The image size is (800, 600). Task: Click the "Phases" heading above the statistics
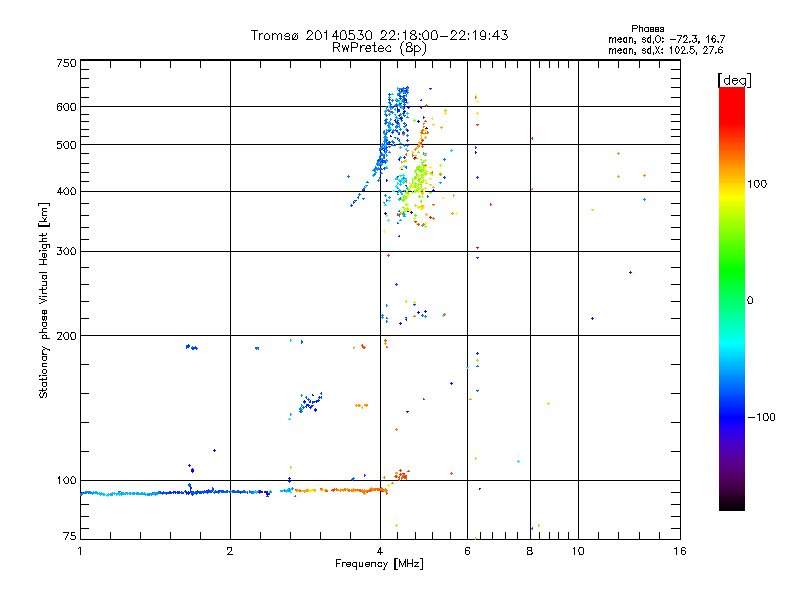647,29
